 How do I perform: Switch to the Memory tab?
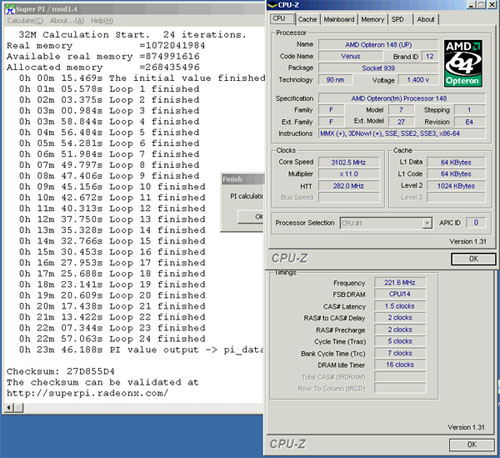(372, 19)
